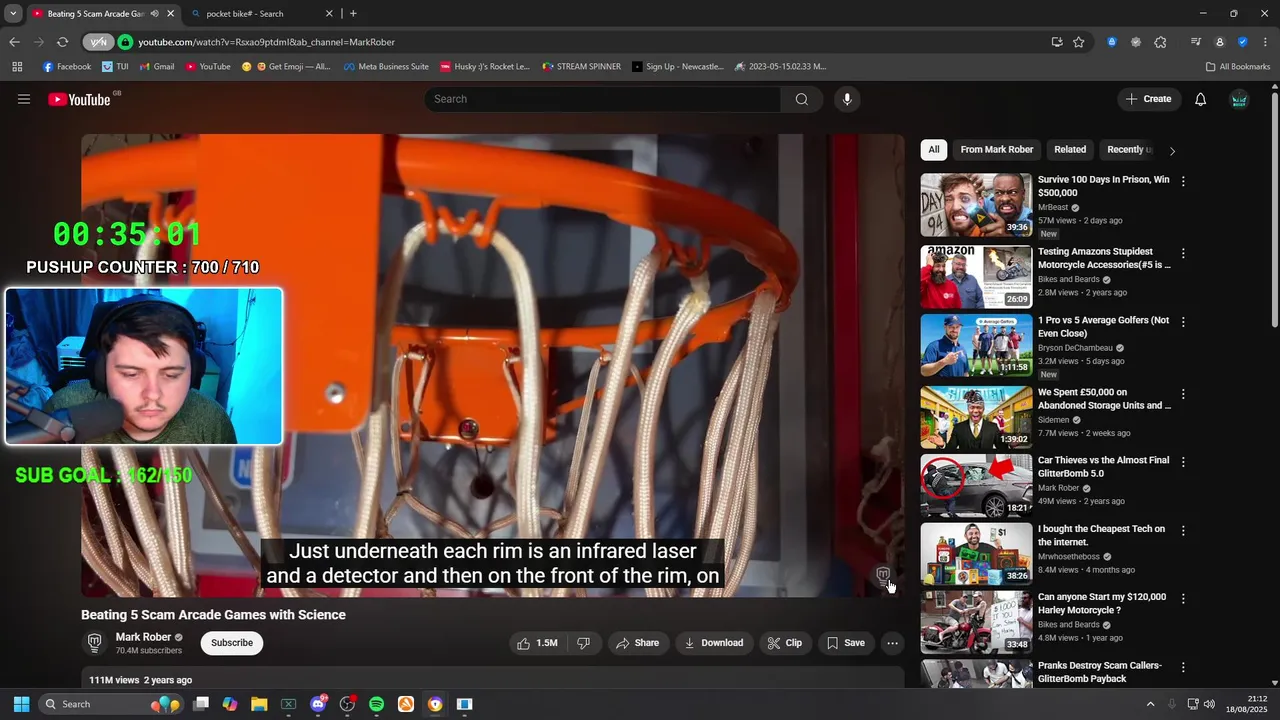1280x720 pixels.
Task: Open the YouTube guide hamburger menu
Action: pos(24,99)
